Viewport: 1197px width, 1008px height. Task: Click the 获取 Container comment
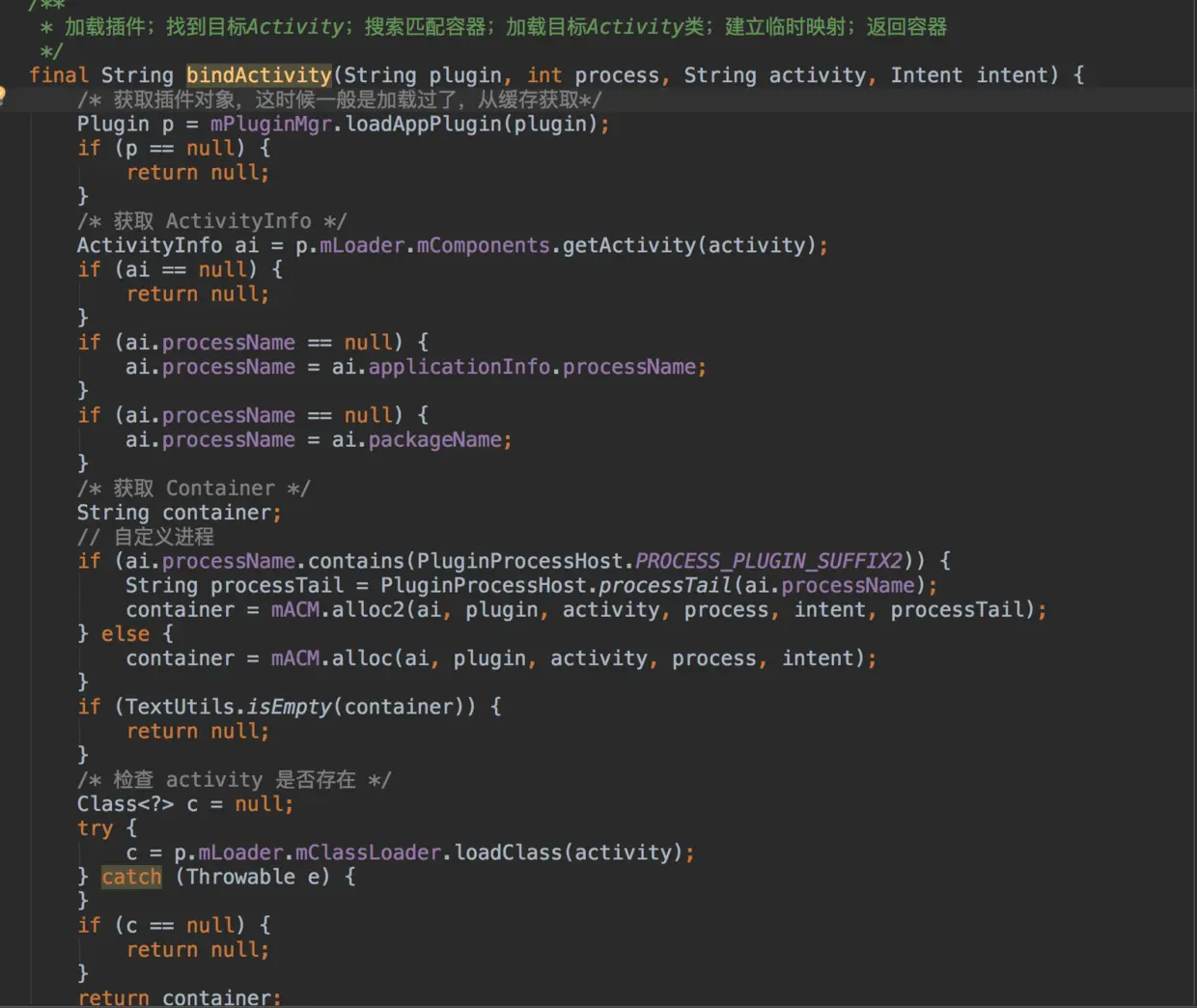pyautogui.click(x=194, y=489)
